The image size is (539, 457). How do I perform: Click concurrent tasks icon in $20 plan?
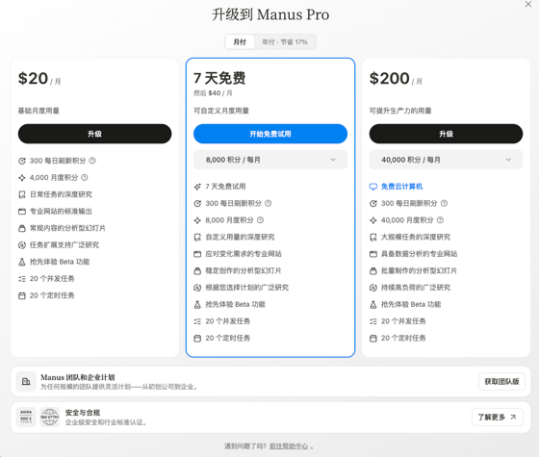tap(22, 279)
